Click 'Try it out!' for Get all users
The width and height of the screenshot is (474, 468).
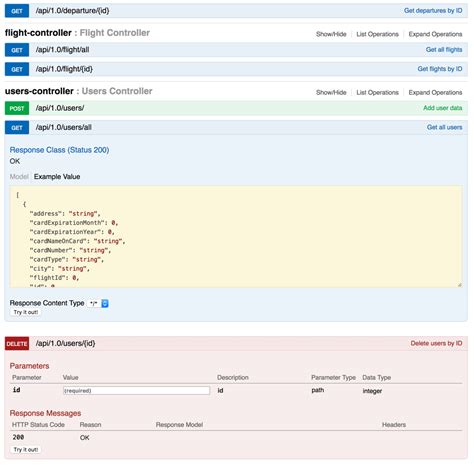(x=26, y=312)
